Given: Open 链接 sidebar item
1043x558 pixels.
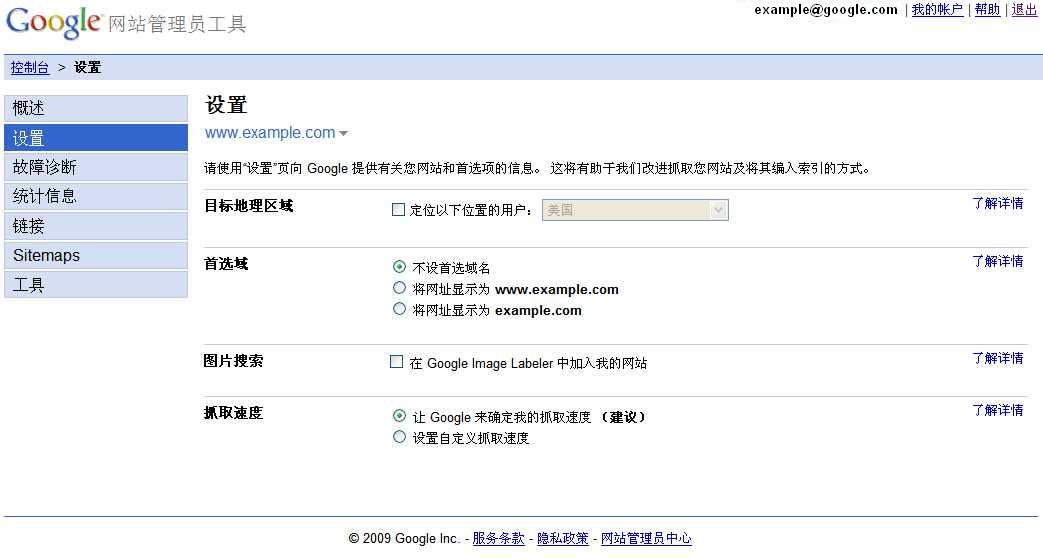Looking at the screenshot, I should (96, 226).
